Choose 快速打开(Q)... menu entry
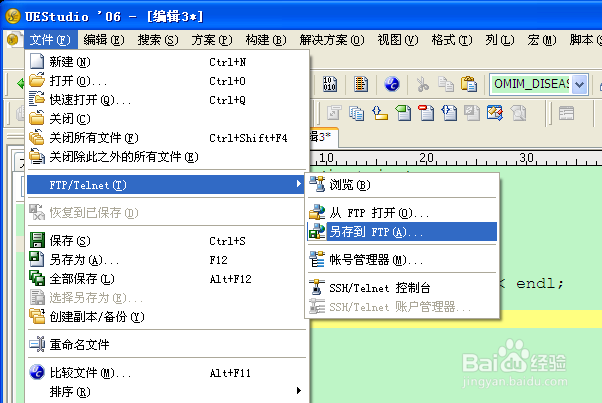Screen dimensions: 602x403 (x=165, y=100)
